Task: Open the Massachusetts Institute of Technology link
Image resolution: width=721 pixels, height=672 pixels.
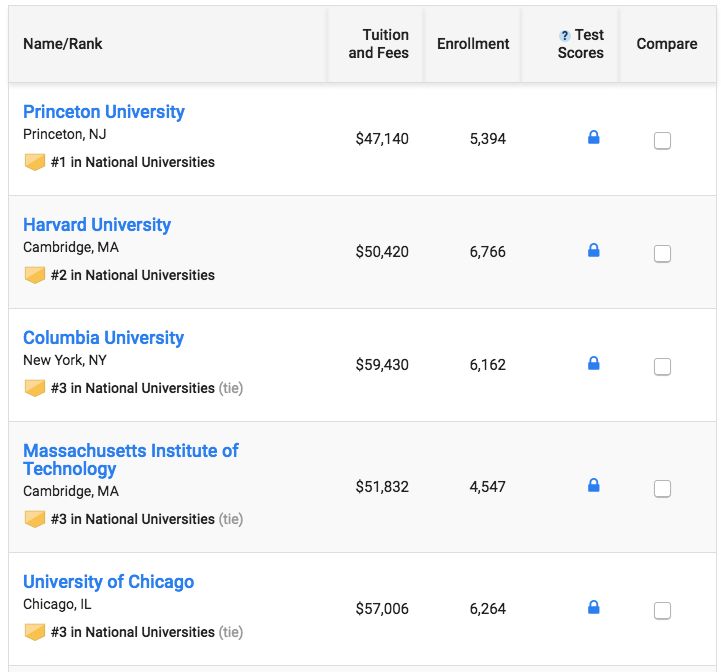Action: [130, 460]
